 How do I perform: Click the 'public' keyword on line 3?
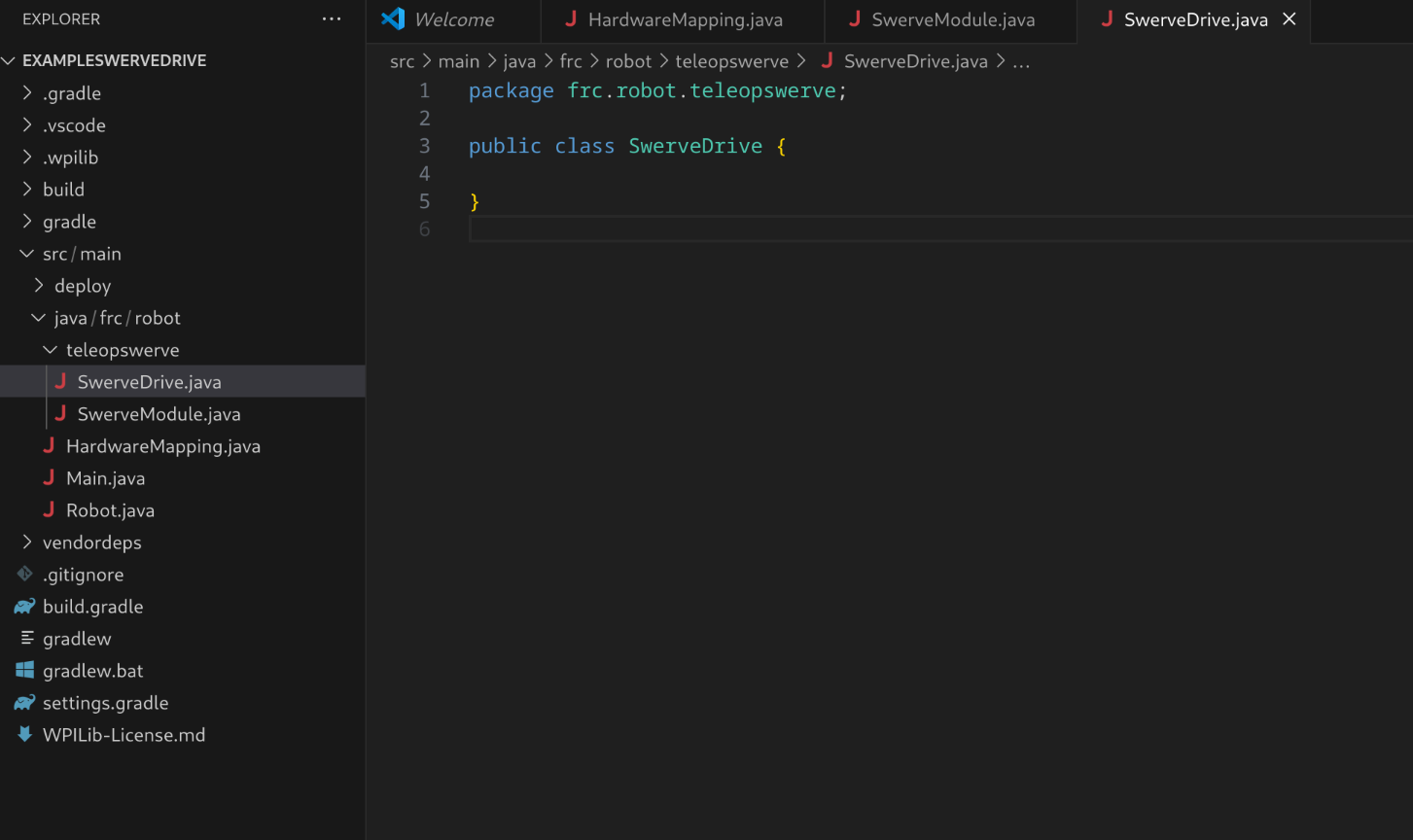click(x=505, y=147)
